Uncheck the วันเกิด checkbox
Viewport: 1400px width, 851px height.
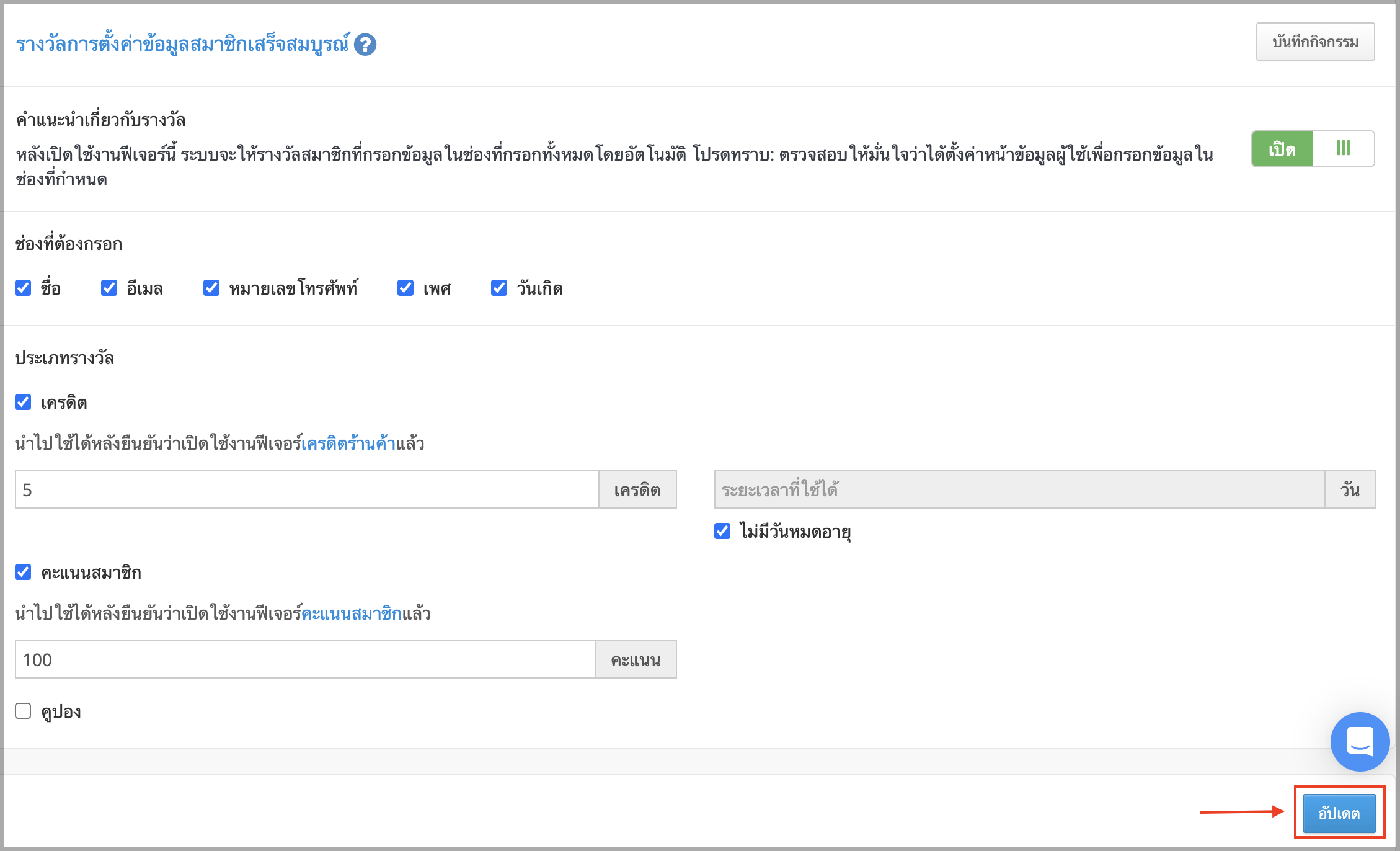(x=499, y=288)
